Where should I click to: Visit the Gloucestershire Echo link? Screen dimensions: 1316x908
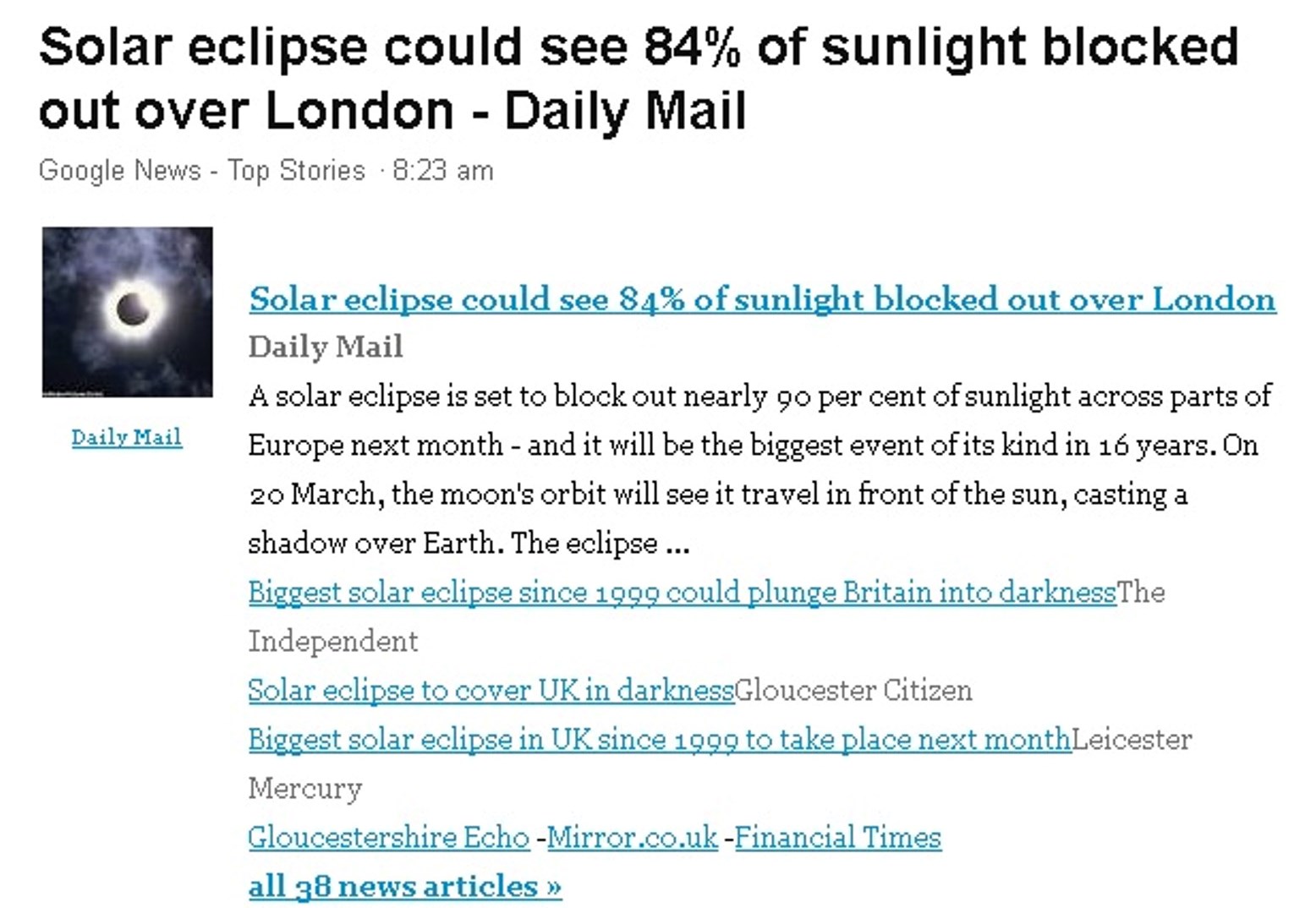coord(389,837)
